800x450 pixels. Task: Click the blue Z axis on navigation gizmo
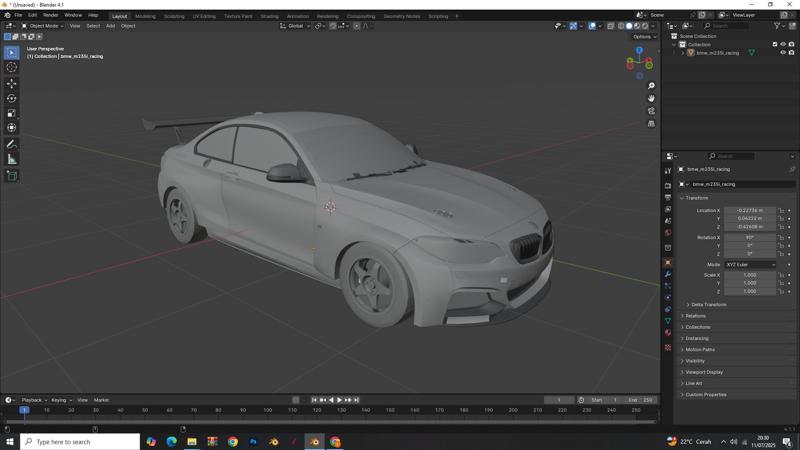tap(639, 50)
